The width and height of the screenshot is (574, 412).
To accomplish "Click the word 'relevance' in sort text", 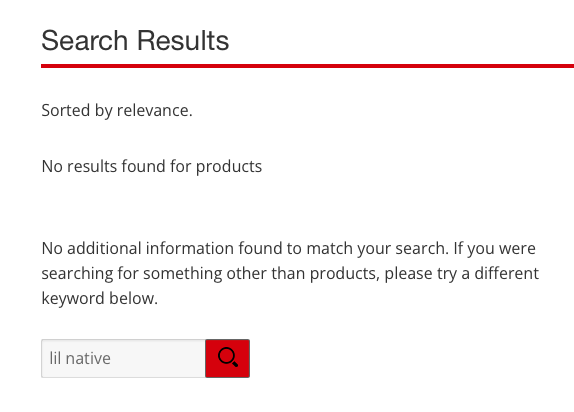I will [154, 110].
